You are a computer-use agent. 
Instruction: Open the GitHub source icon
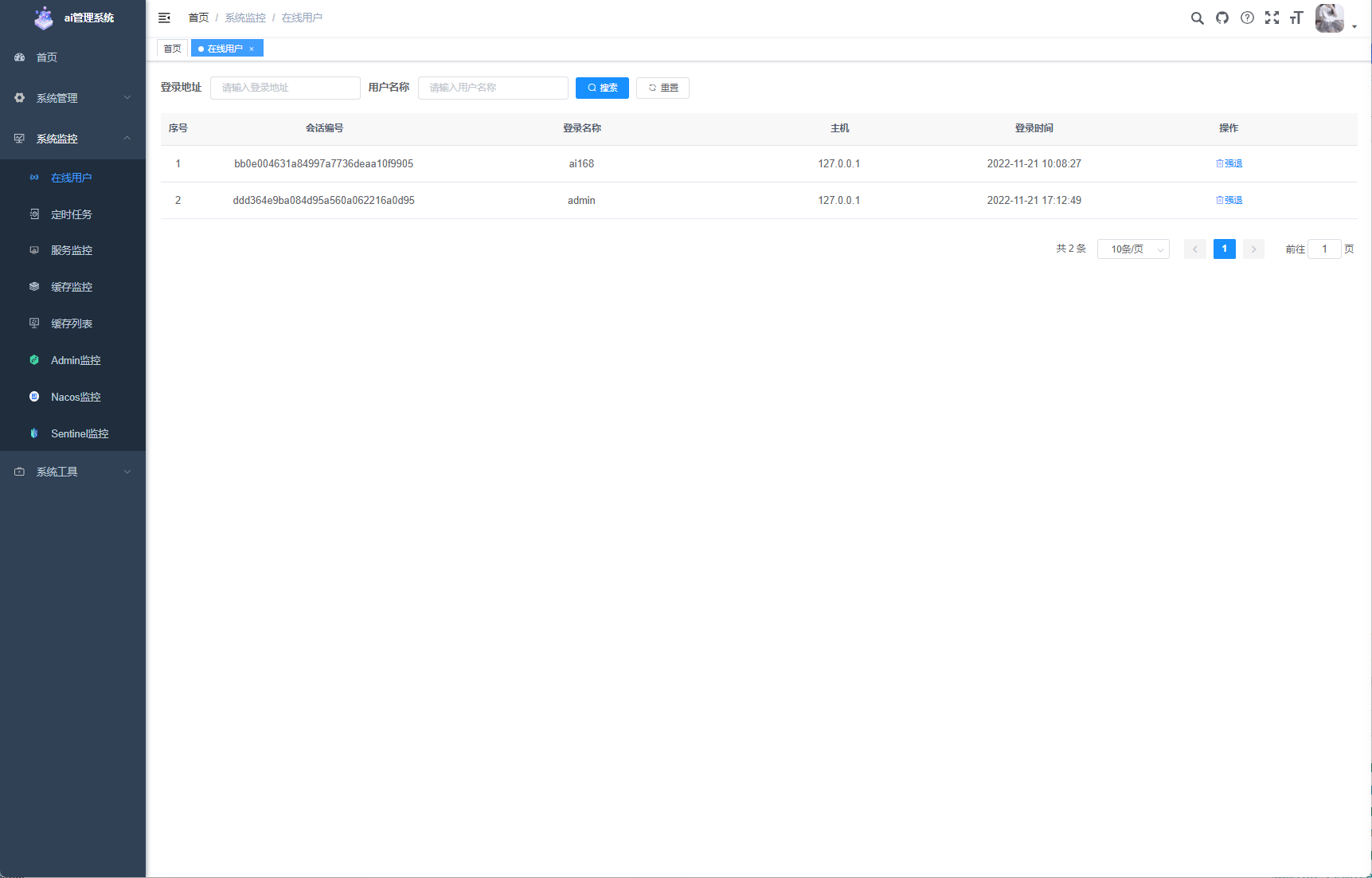(x=1222, y=18)
